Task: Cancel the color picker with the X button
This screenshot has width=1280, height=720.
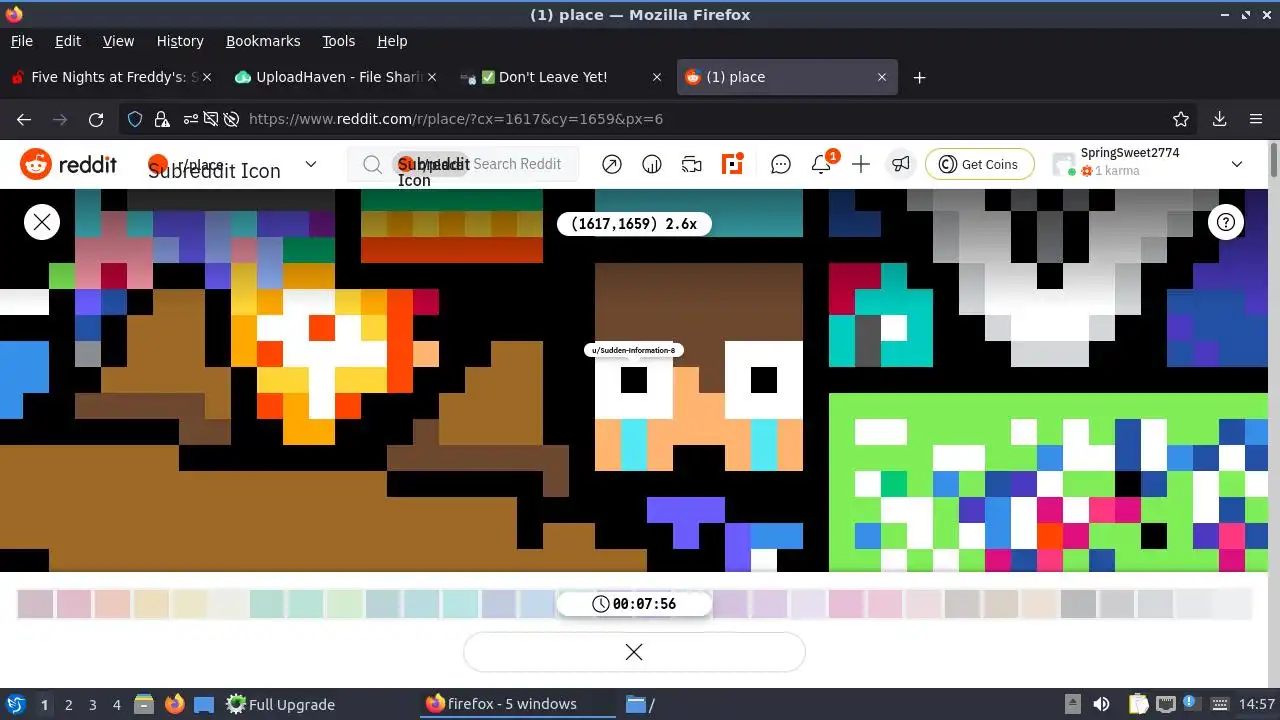Action: tap(634, 652)
